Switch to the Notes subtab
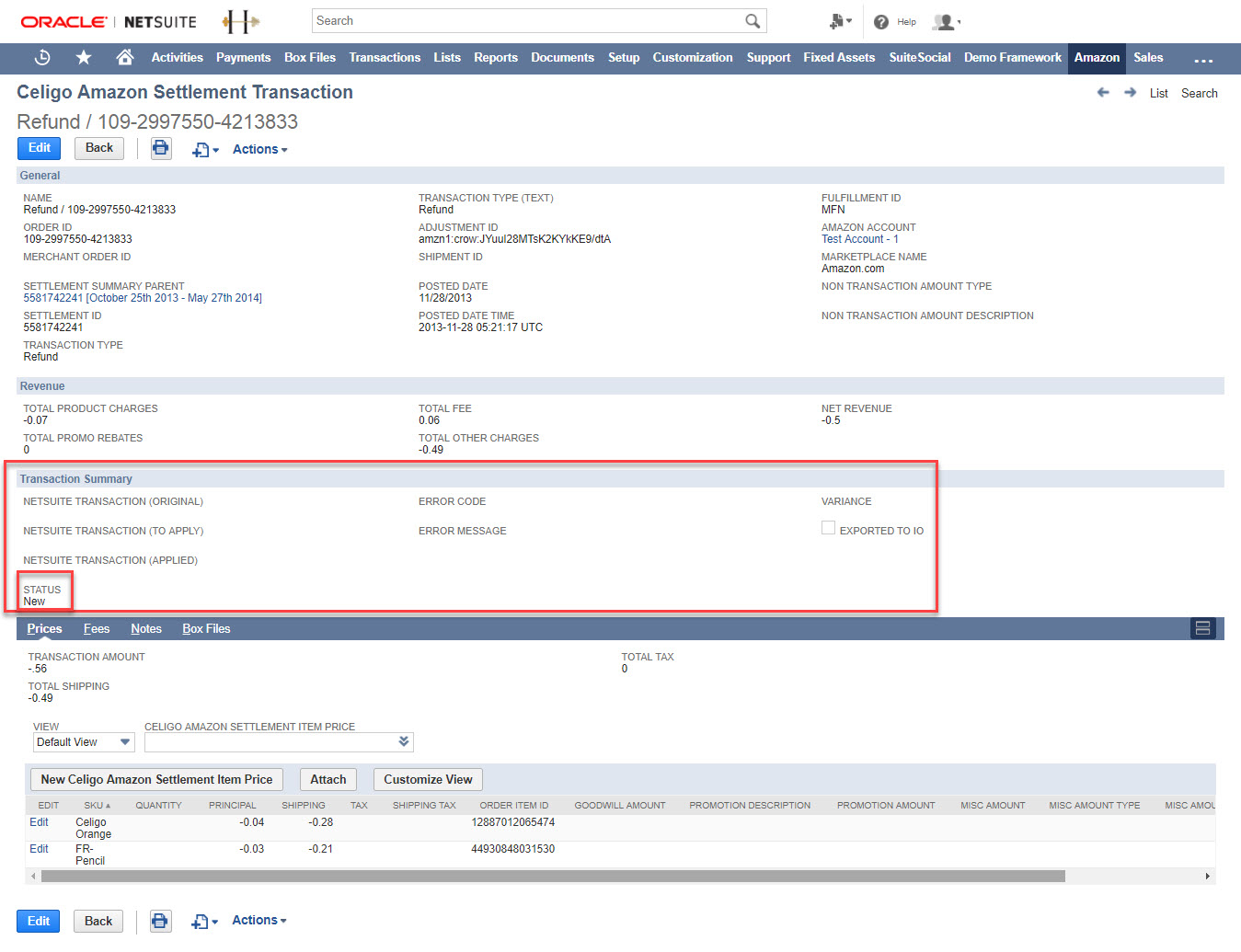The height and width of the screenshot is (952, 1241). tap(146, 629)
